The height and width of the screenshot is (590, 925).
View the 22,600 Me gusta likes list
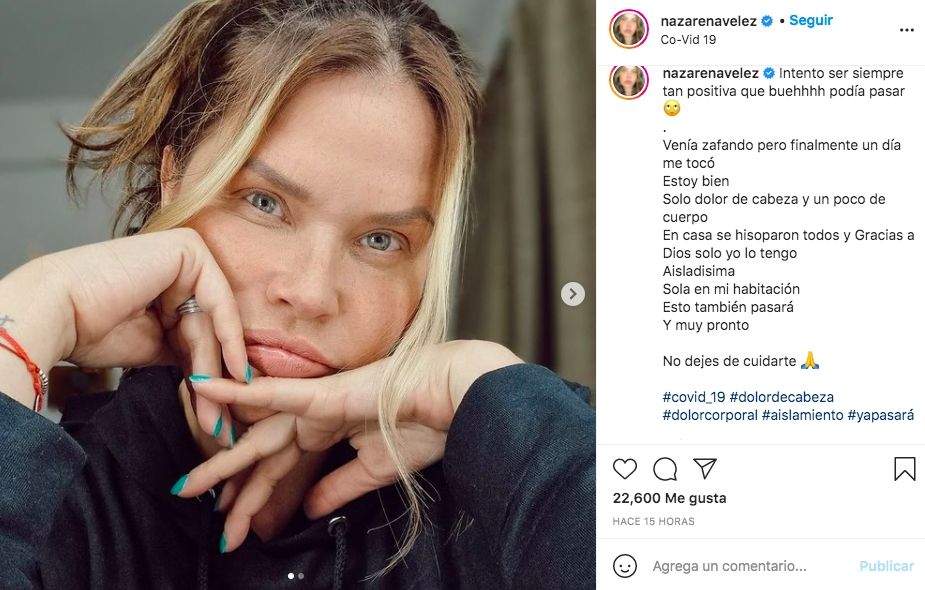[669, 498]
